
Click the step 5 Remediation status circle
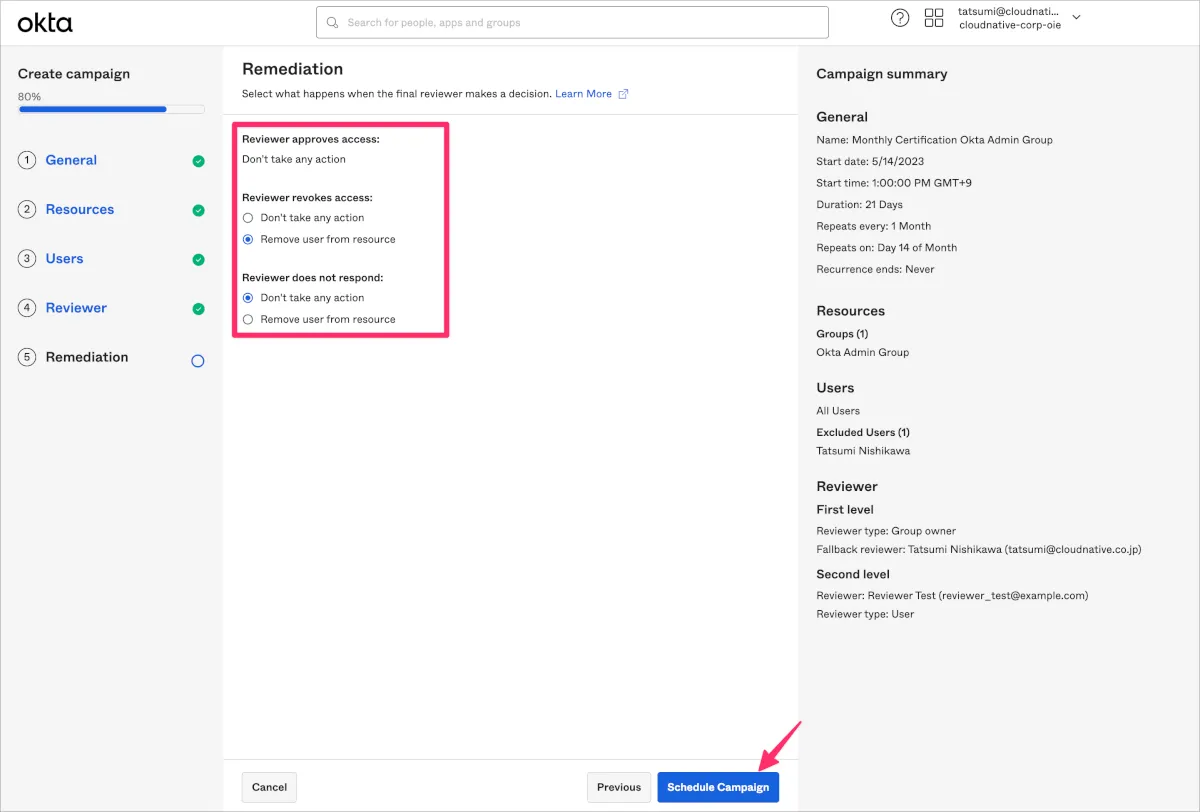(x=198, y=361)
